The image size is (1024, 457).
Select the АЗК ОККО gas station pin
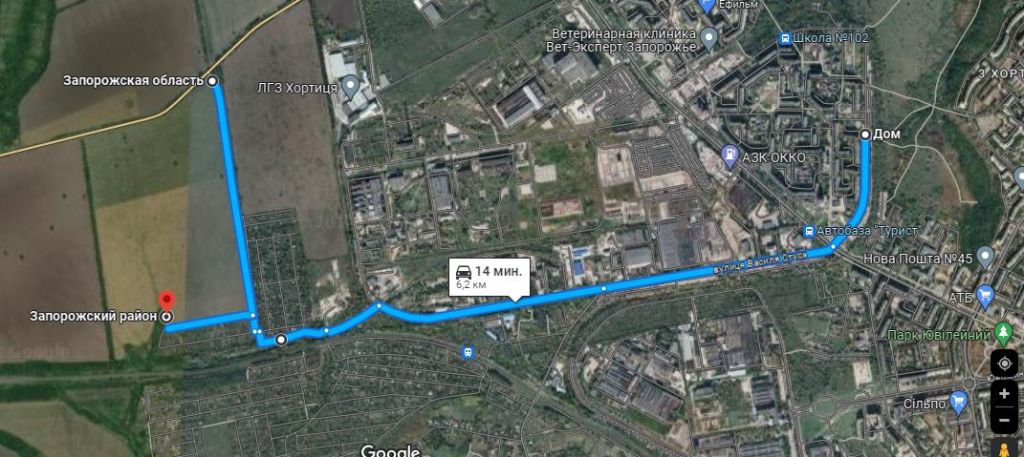(x=729, y=157)
